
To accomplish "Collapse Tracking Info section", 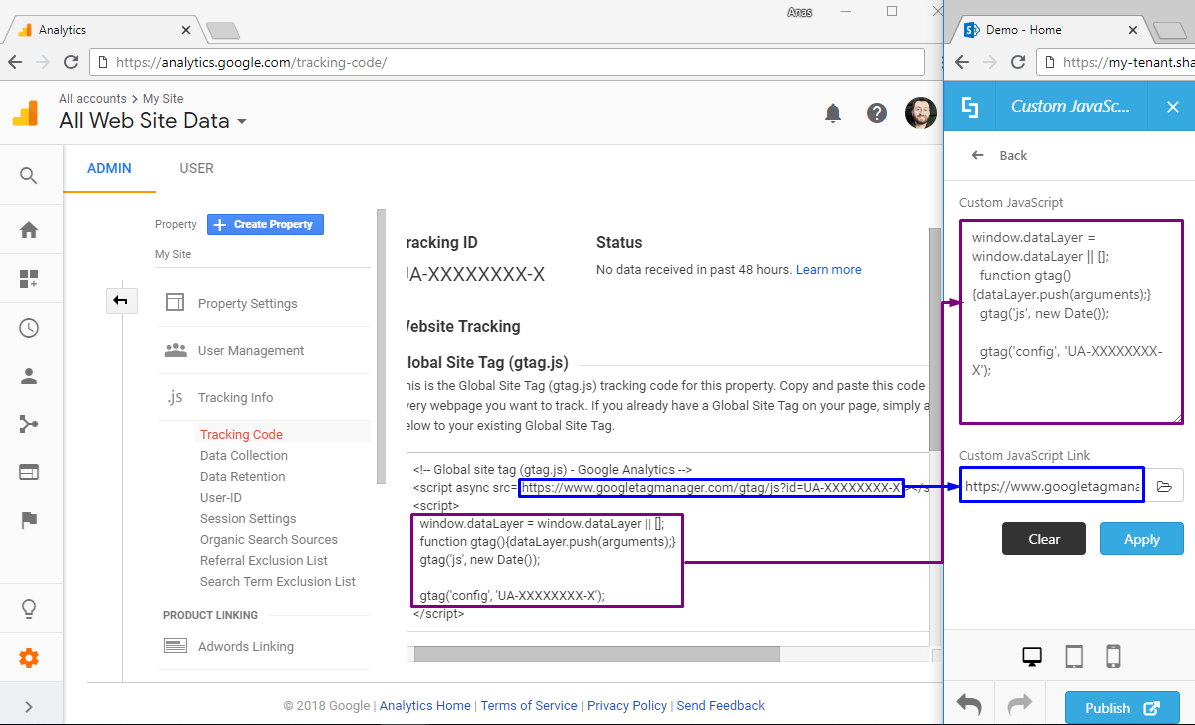I will pos(235,397).
